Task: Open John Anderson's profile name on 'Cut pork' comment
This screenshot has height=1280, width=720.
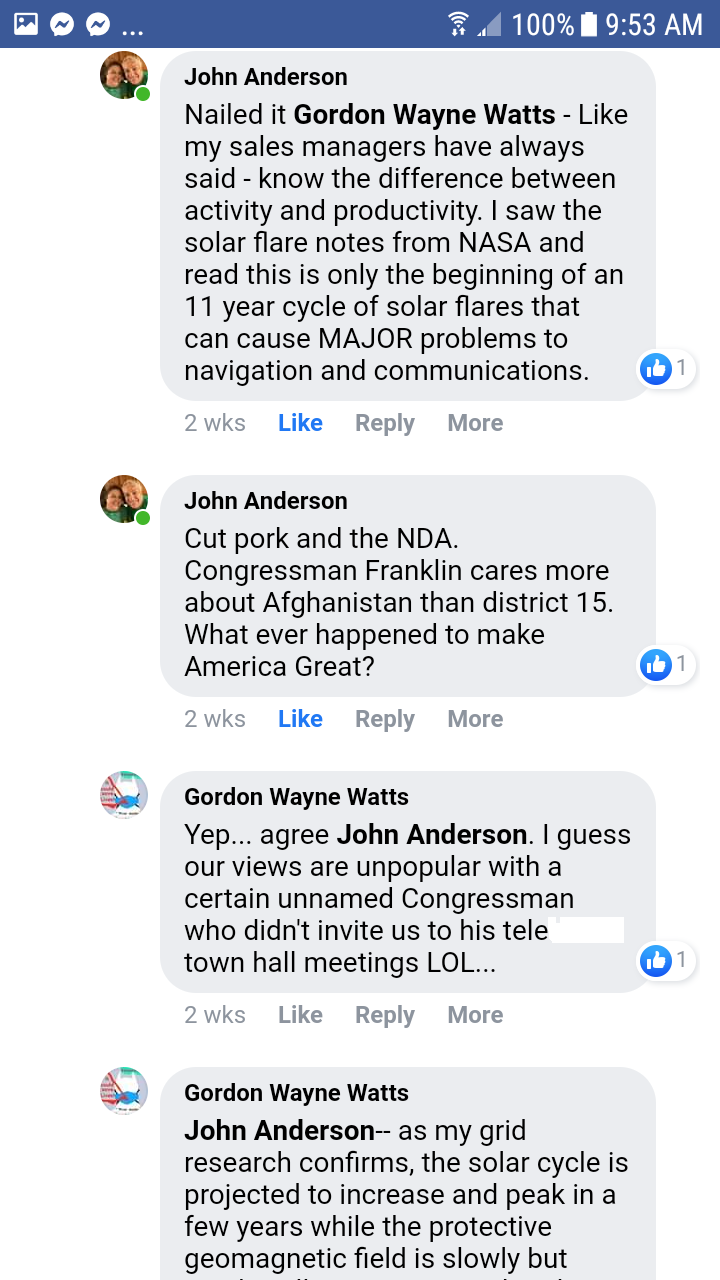Action: pos(266,501)
